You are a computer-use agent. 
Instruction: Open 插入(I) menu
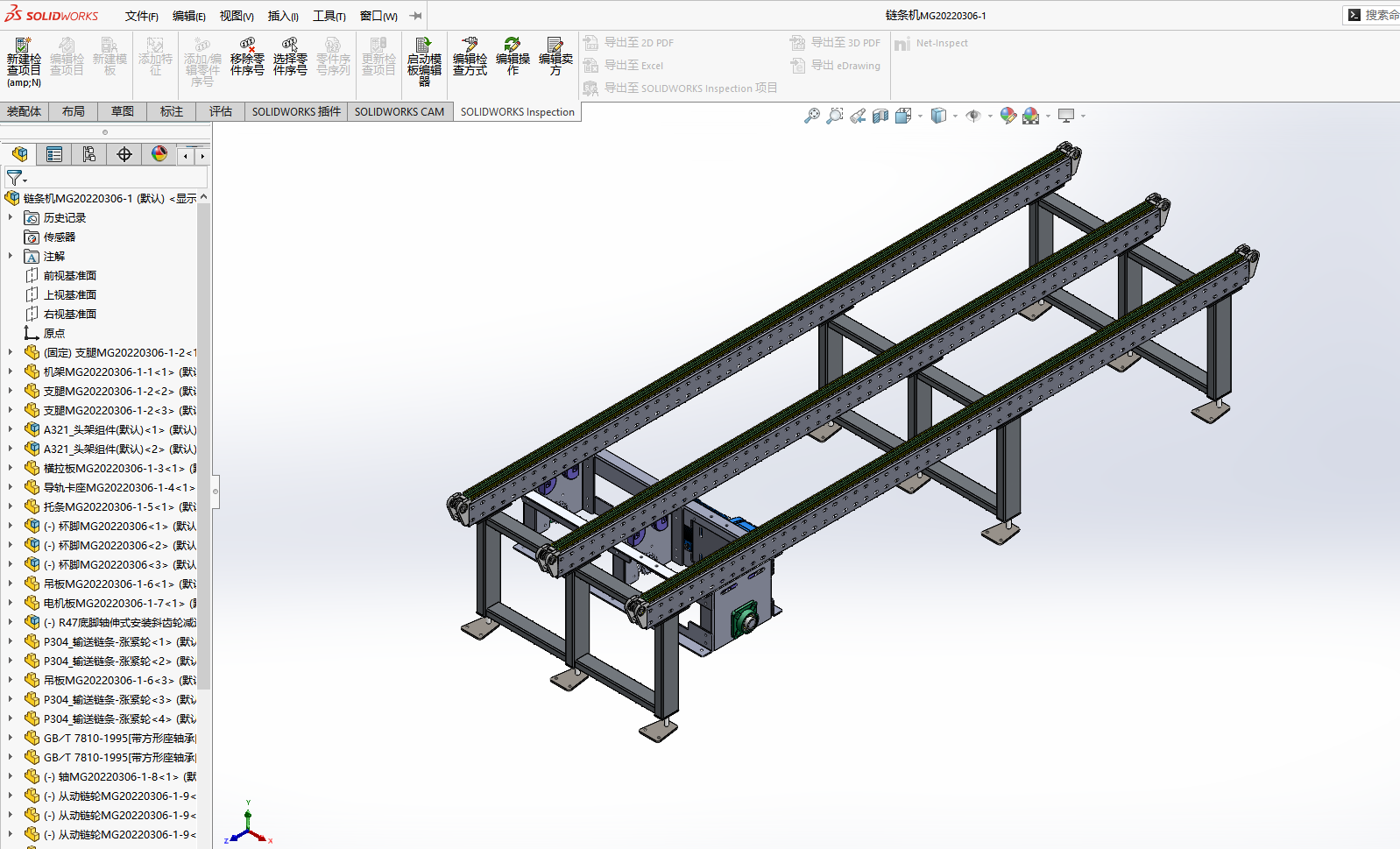pos(283,16)
